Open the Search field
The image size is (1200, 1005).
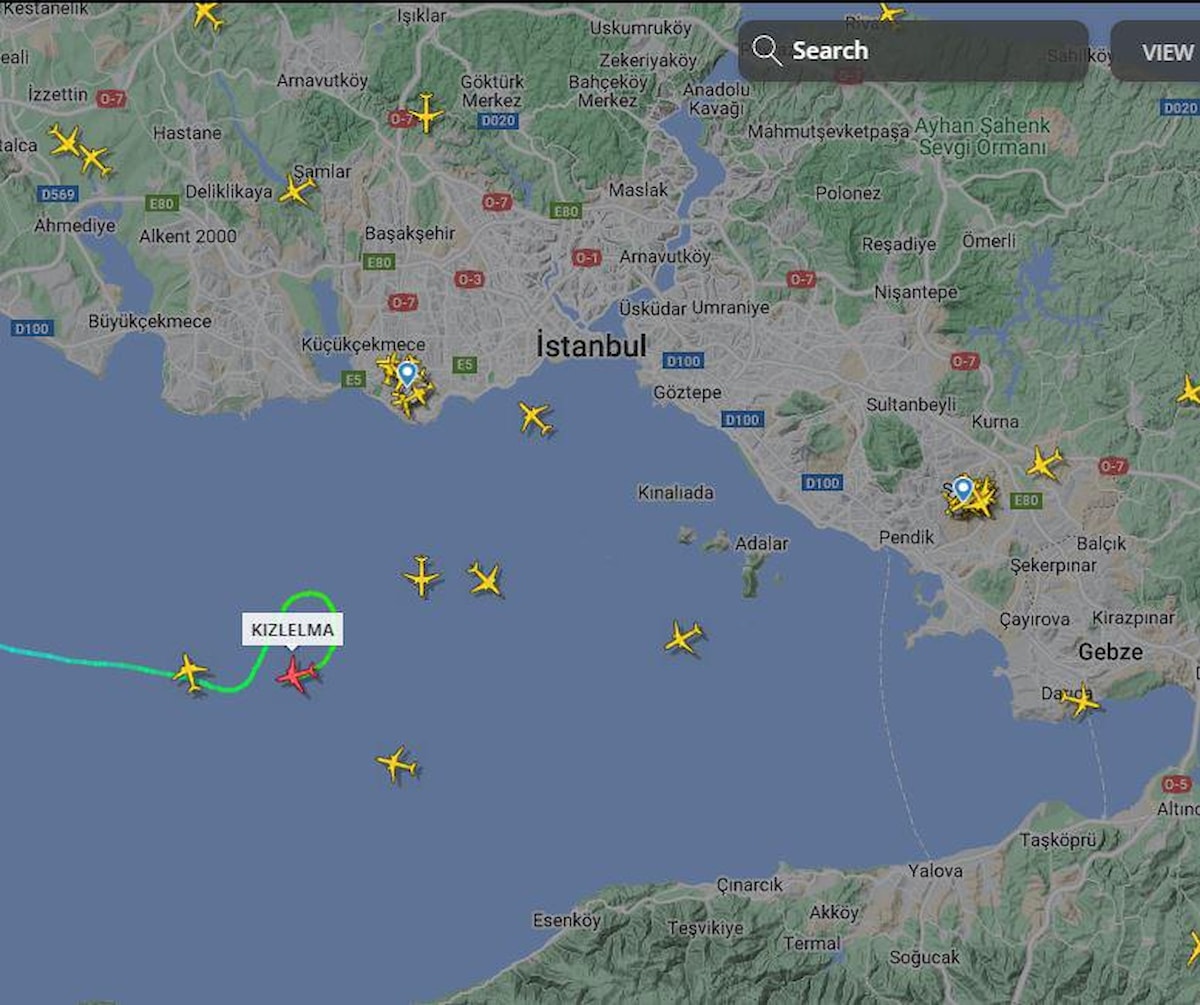click(x=913, y=51)
